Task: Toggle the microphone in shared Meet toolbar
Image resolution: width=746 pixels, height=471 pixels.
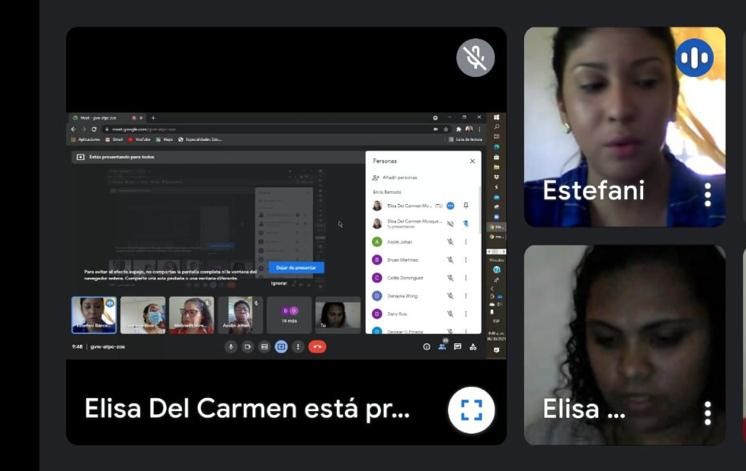Action: (x=231, y=347)
